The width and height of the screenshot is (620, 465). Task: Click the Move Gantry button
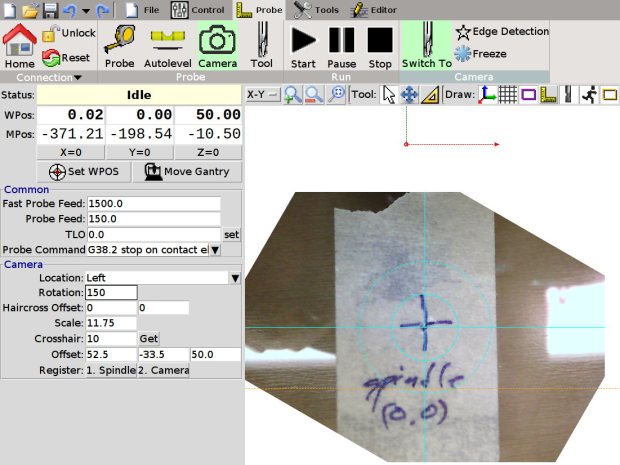[187, 172]
